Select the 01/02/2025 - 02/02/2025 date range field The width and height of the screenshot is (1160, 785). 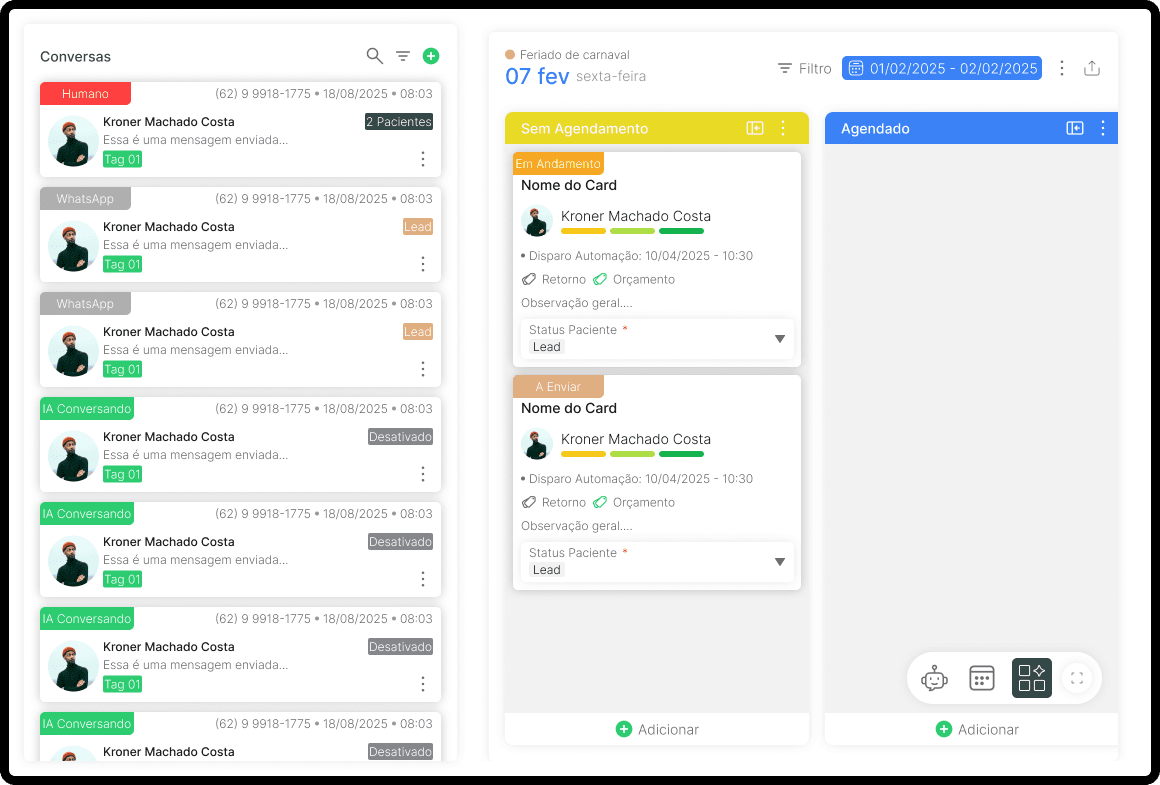tap(941, 68)
